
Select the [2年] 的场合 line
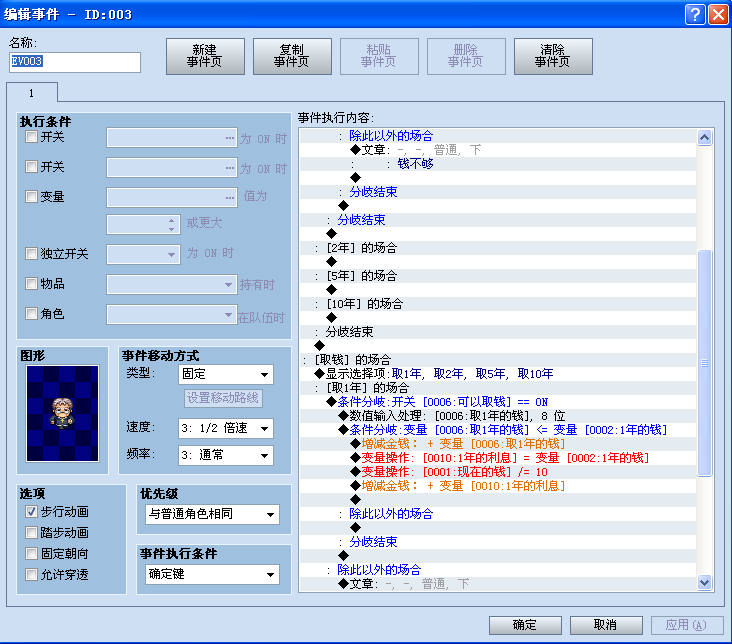[498, 248]
